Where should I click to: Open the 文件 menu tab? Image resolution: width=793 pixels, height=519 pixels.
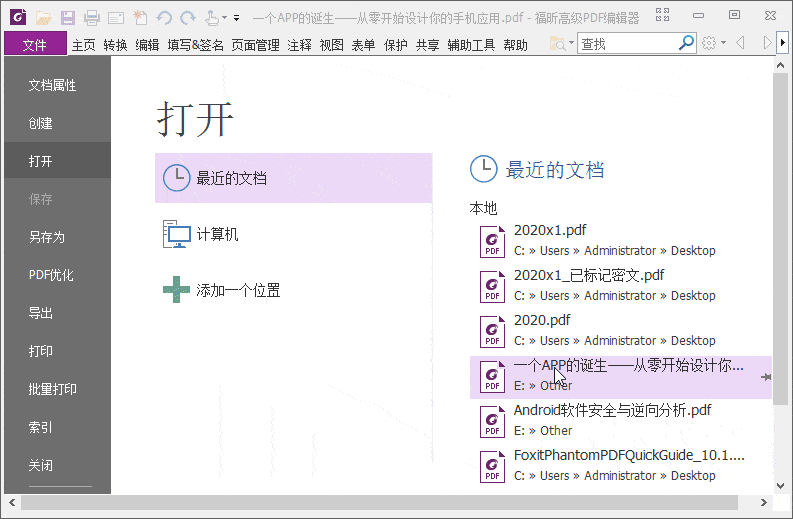coord(35,45)
